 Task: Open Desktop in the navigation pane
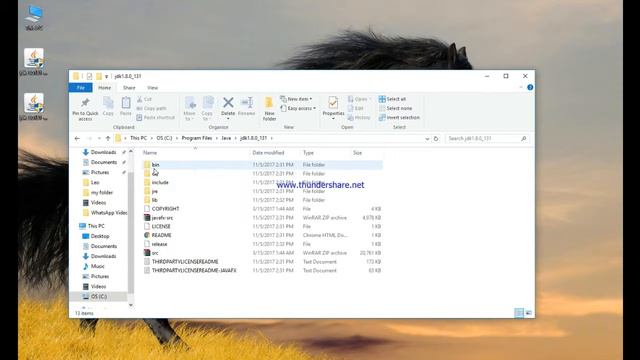pyautogui.click(x=100, y=236)
